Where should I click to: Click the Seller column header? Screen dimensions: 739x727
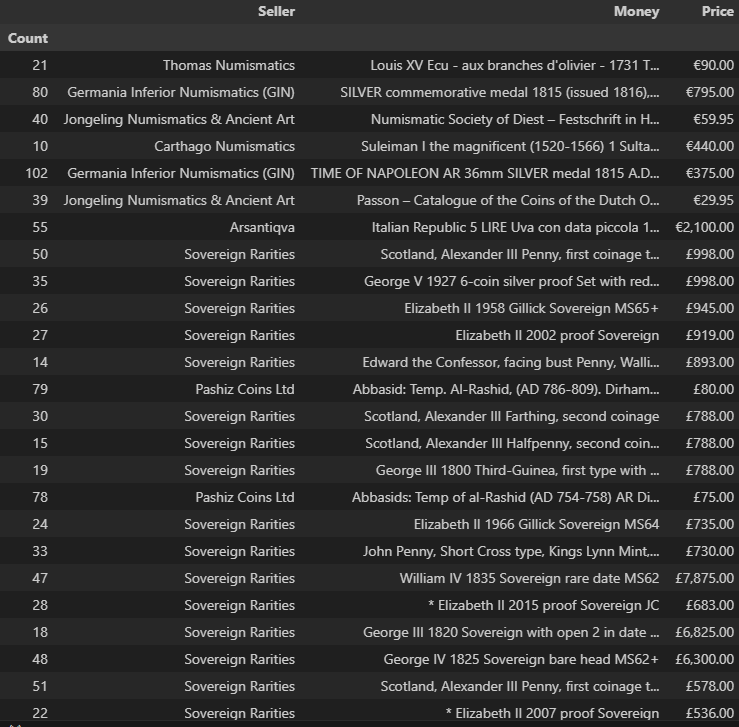point(276,11)
